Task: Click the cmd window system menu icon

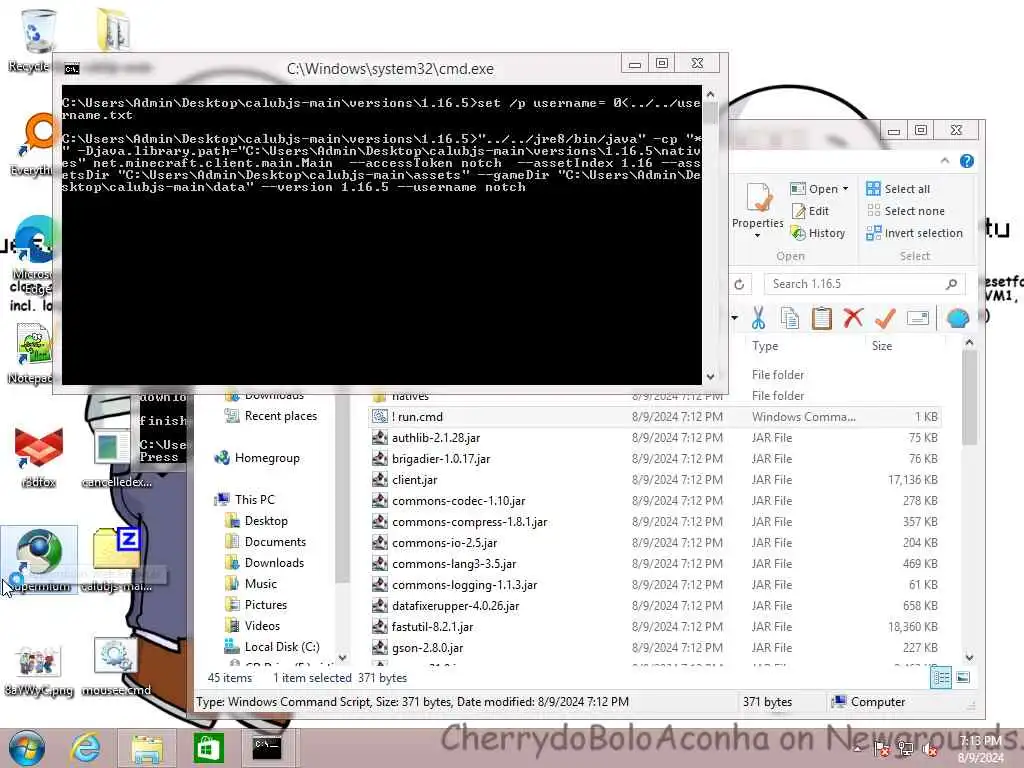Action: pos(72,69)
